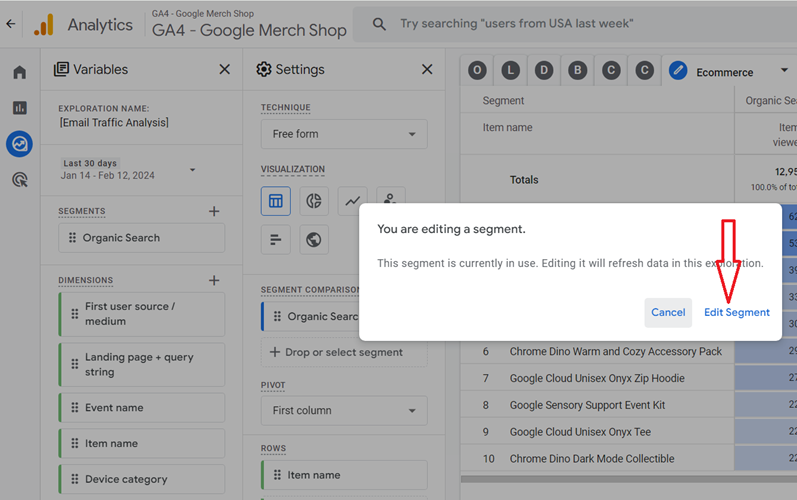Add a new segment with plus icon
Viewport: 797px width, 500px height.
point(214,211)
